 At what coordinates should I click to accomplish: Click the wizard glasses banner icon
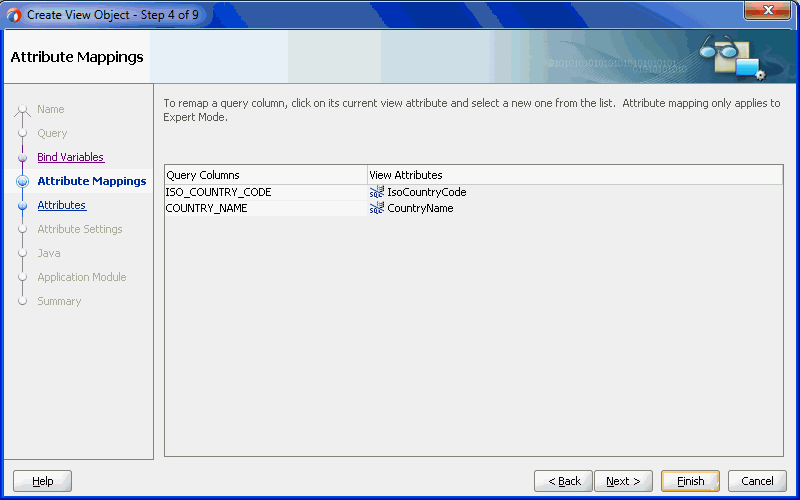pyautogui.click(x=732, y=57)
